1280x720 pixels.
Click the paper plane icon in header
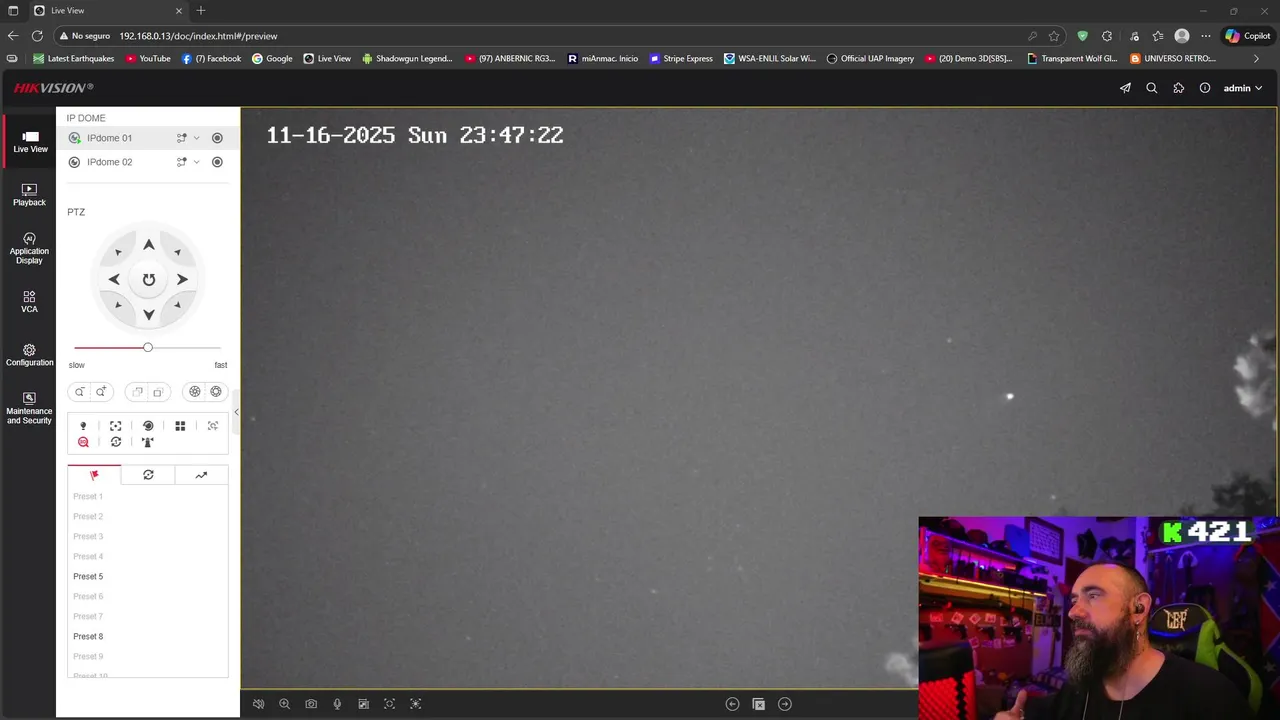1125,88
